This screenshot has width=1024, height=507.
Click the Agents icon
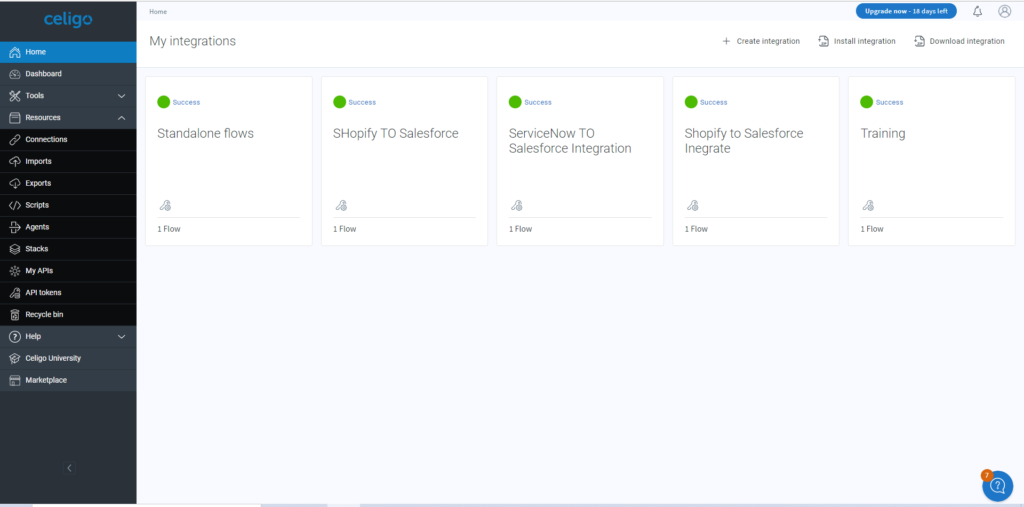[15, 227]
